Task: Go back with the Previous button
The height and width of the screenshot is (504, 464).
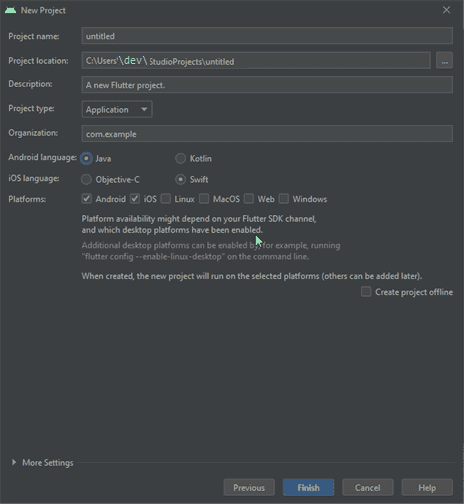Action: 249,488
